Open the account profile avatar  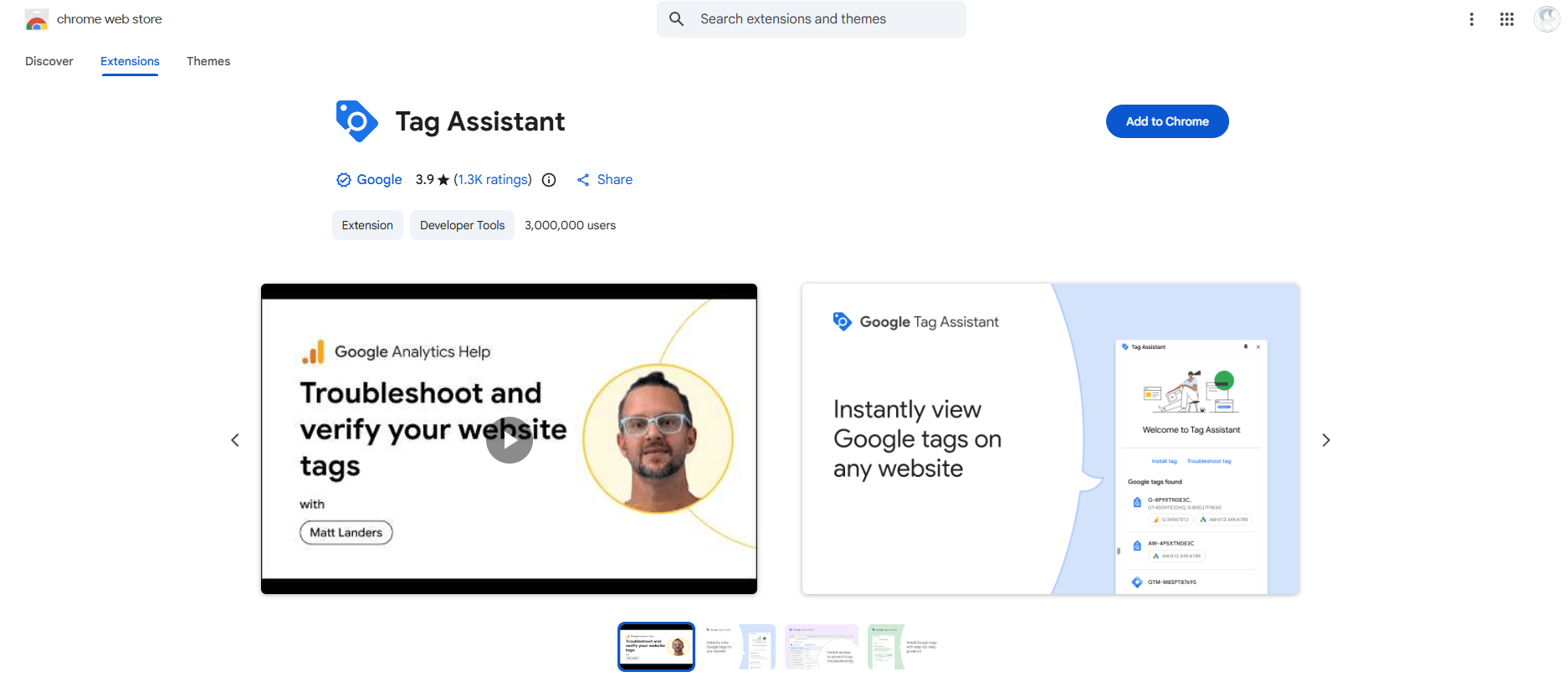[x=1546, y=18]
